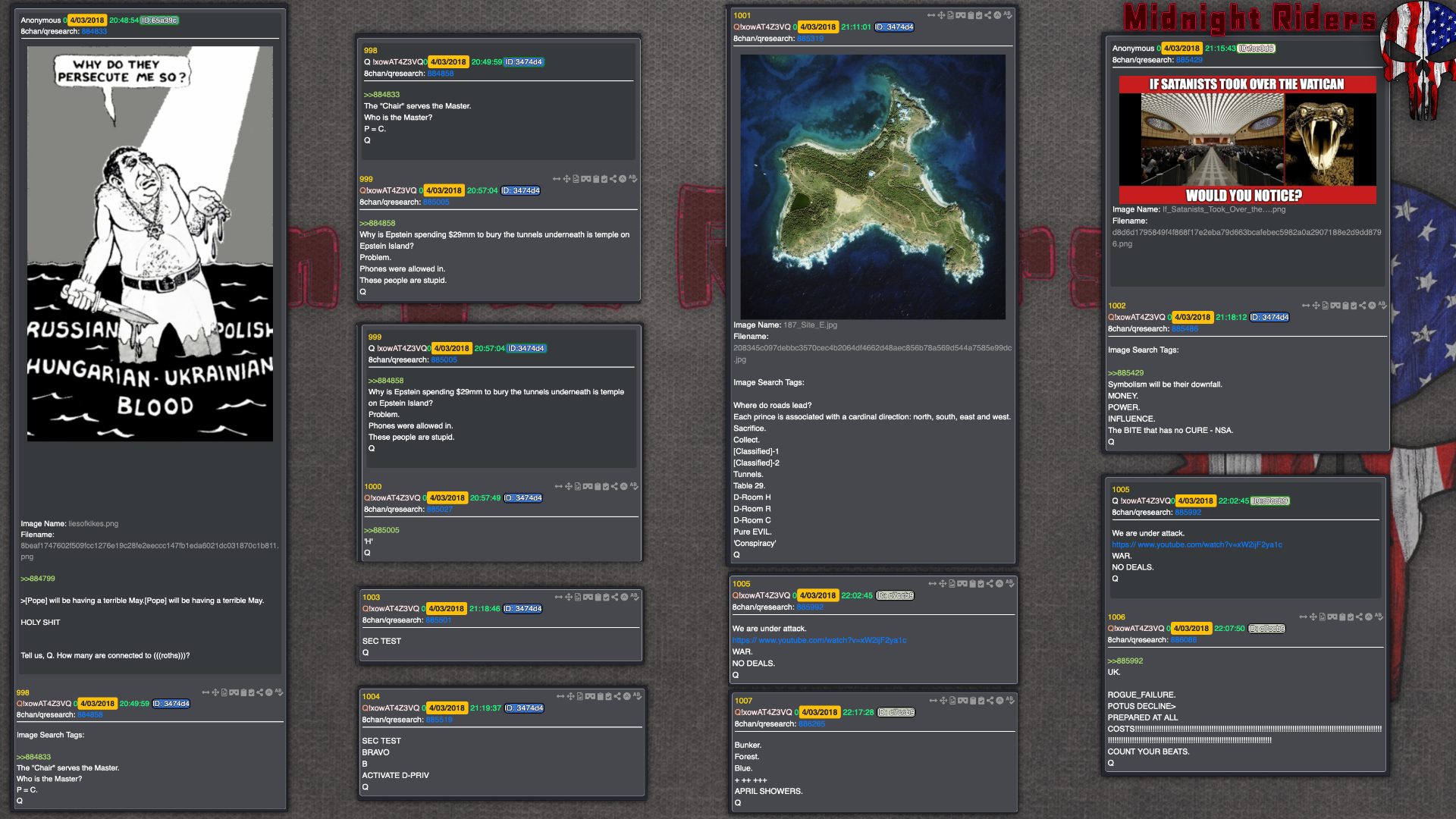Screen dimensions: 1456x819
Task: Open the island satellite image in post 1001
Action: coord(872,187)
